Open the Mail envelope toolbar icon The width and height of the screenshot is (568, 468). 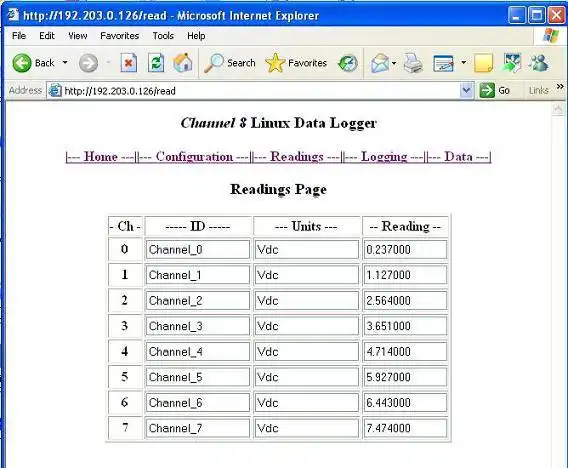pyautogui.click(x=380, y=63)
